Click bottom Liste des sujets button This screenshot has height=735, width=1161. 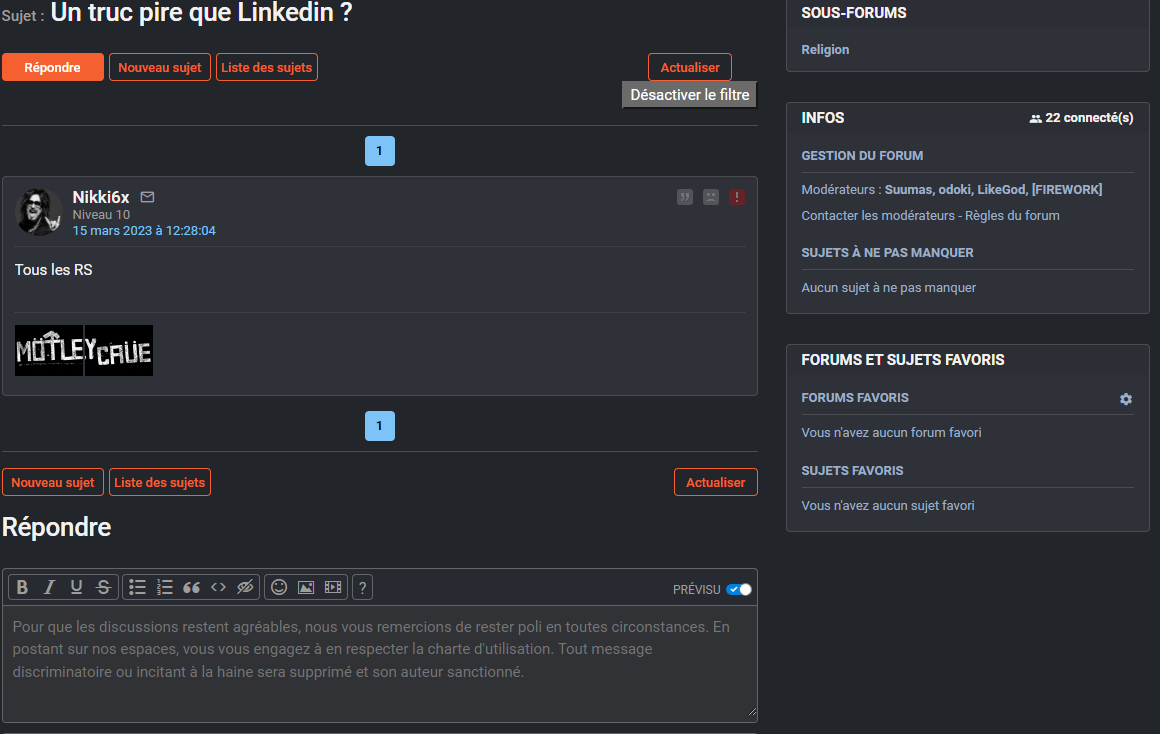point(160,483)
